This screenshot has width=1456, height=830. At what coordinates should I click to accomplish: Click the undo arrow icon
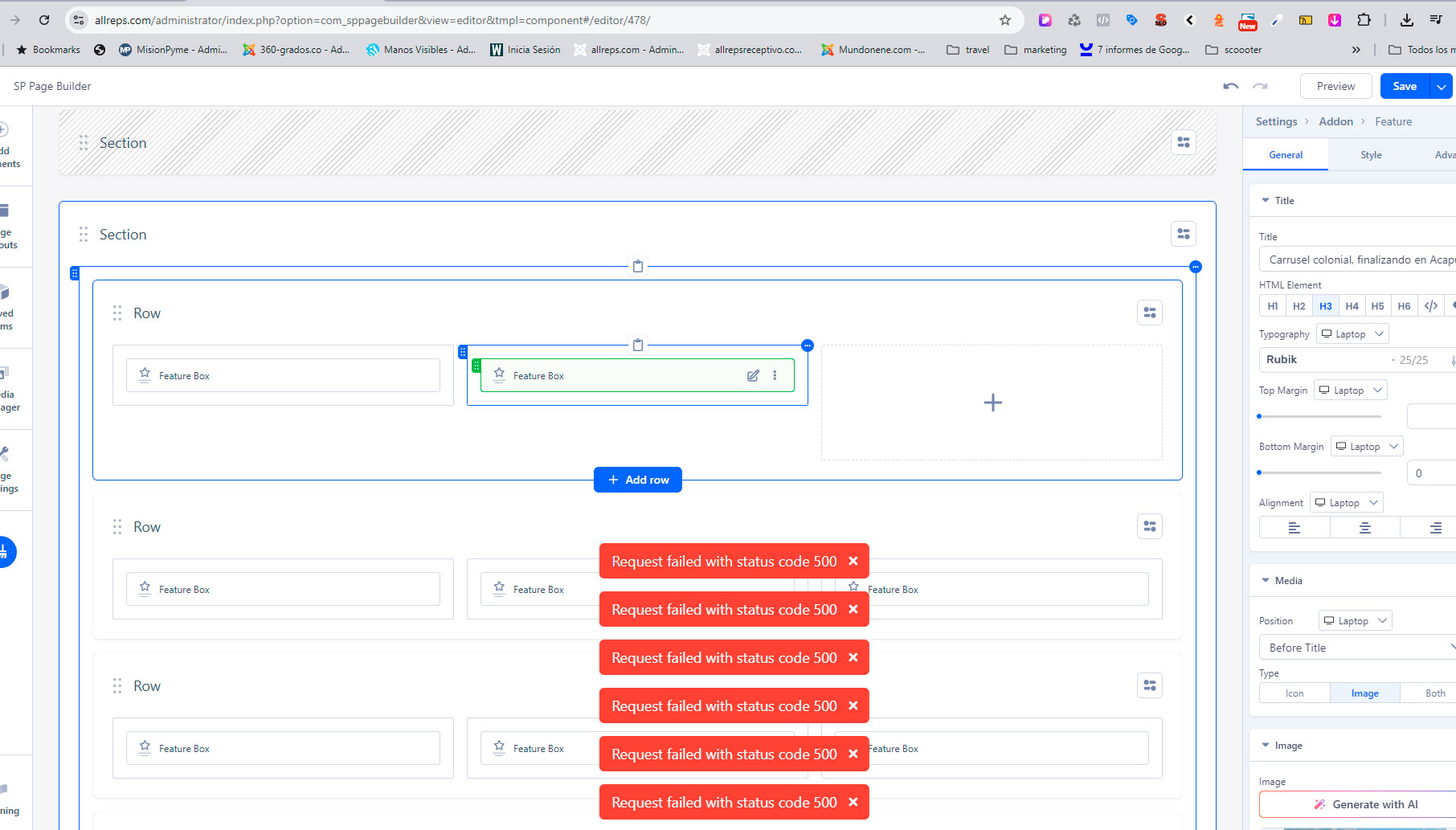[x=1230, y=86]
